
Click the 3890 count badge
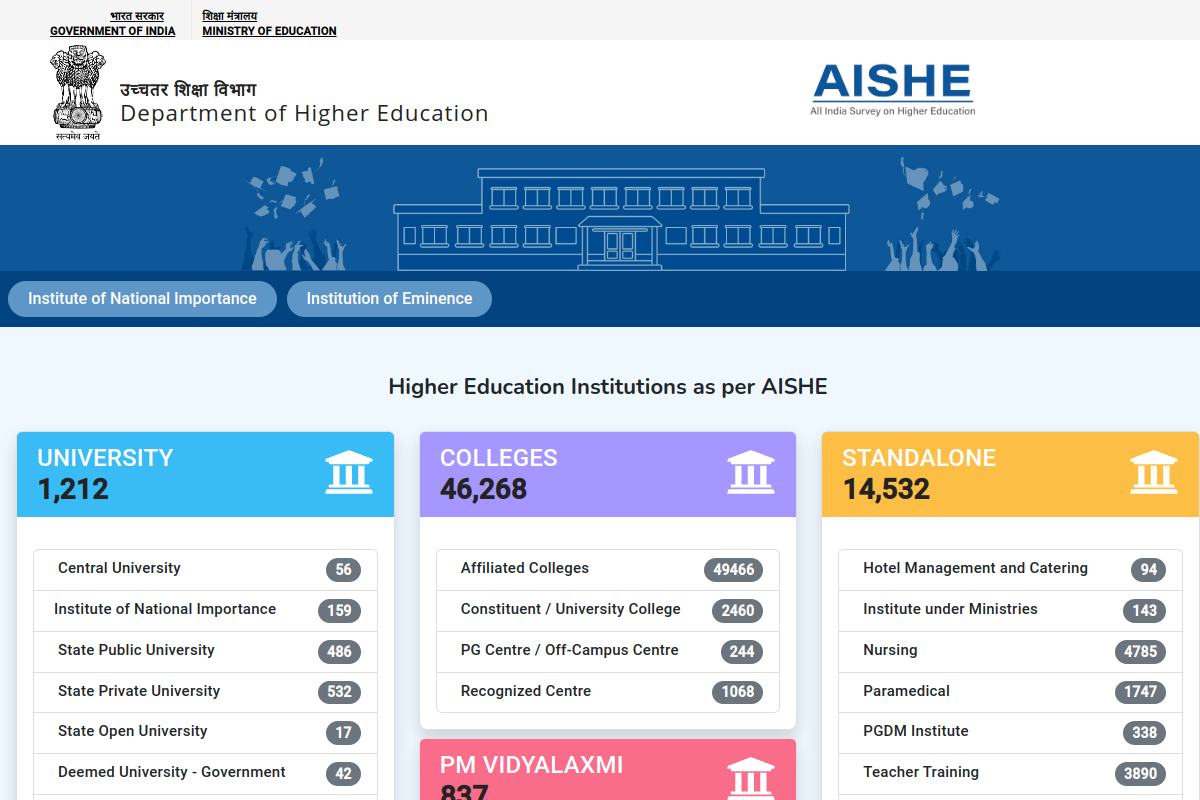click(1140, 774)
